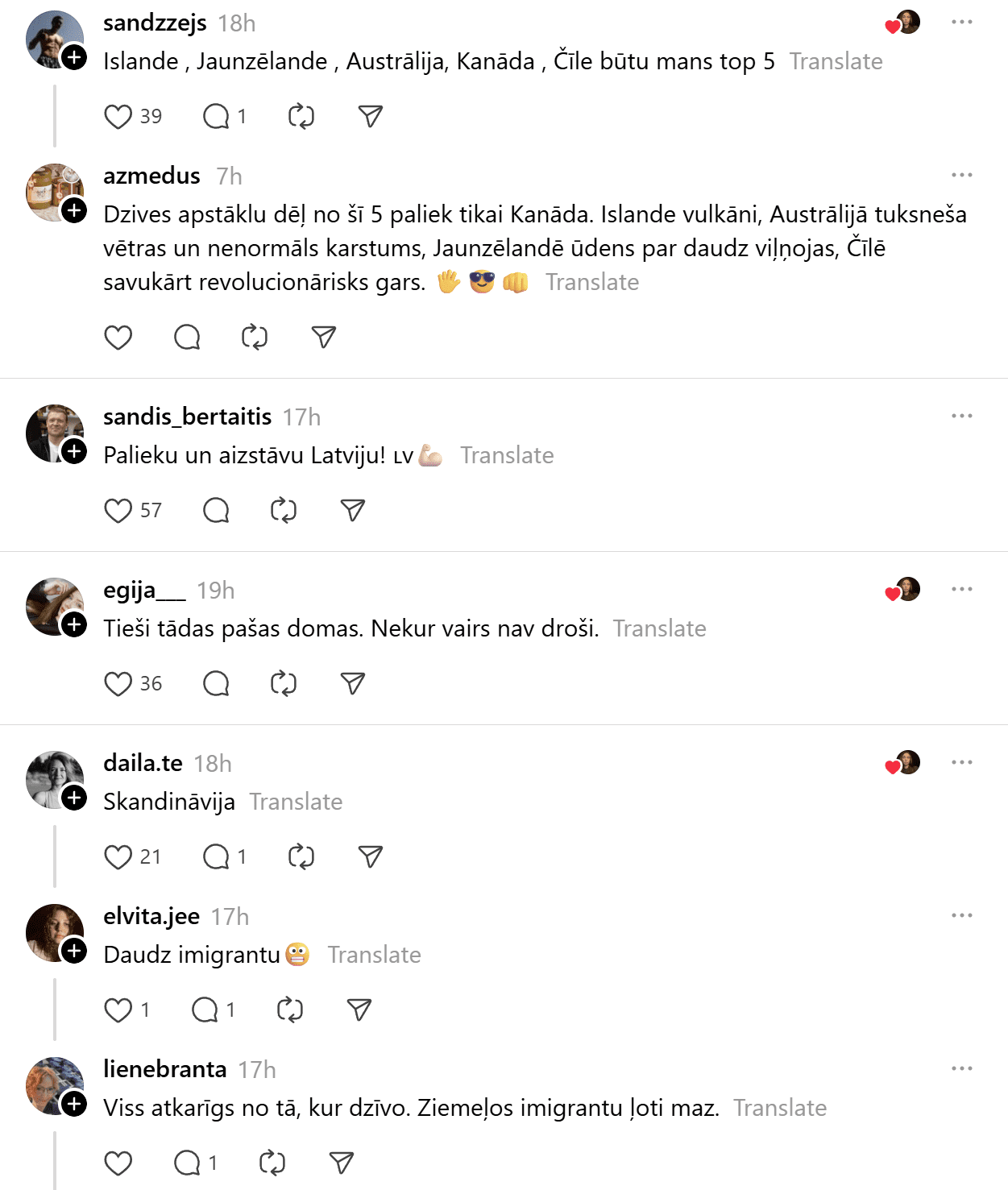Follow lienebranta via avatar plus icon

(75, 1104)
